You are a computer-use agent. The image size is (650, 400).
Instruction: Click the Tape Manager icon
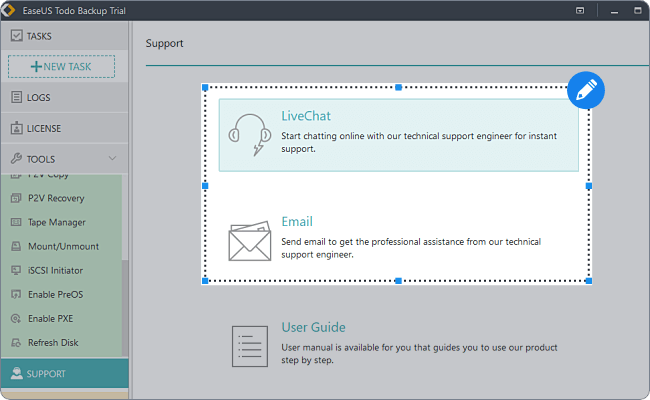(16, 222)
